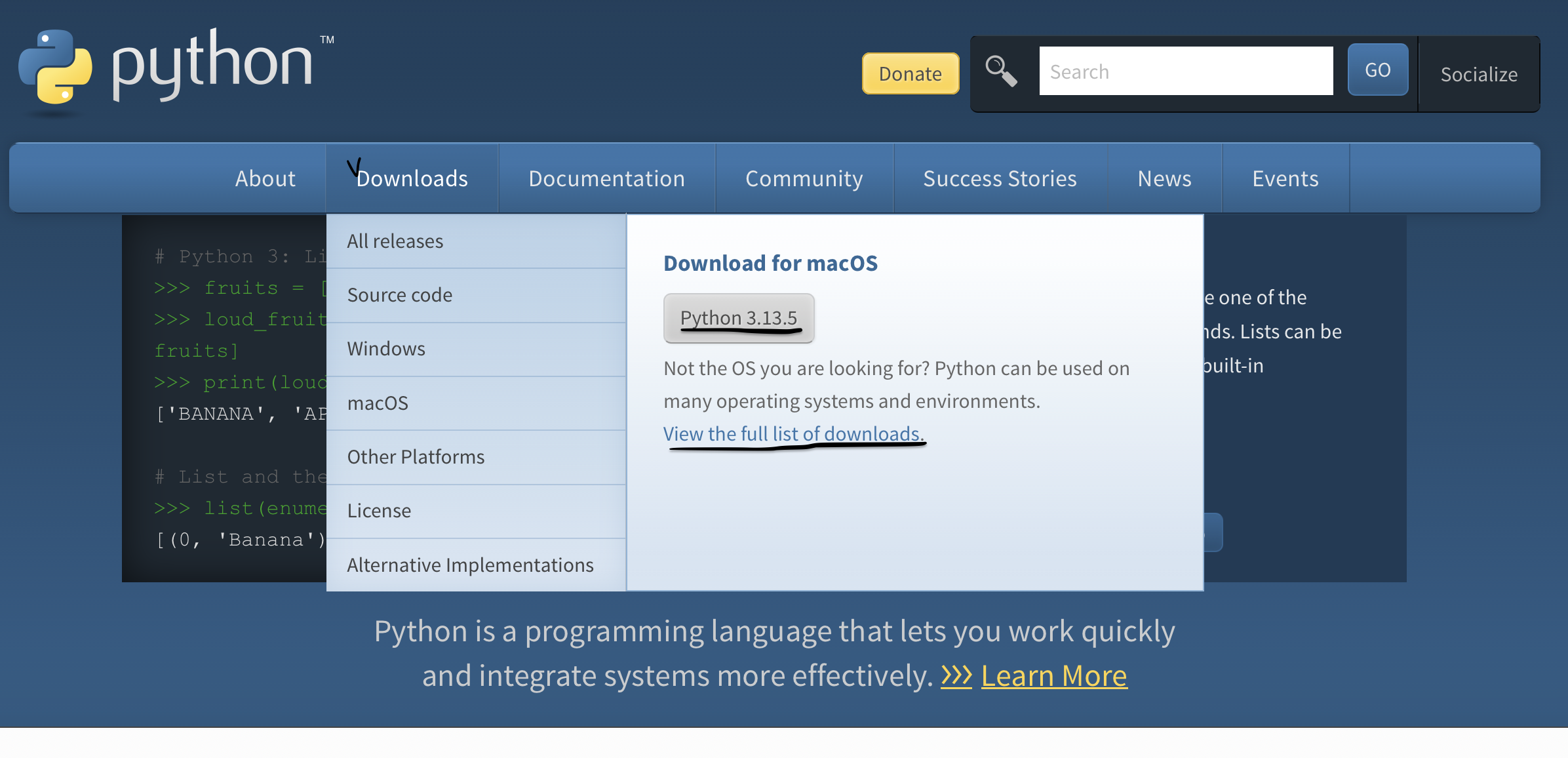Screen dimensions: 1568x758
Task: Click the blue GO search button
Action: coord(1377,70)
